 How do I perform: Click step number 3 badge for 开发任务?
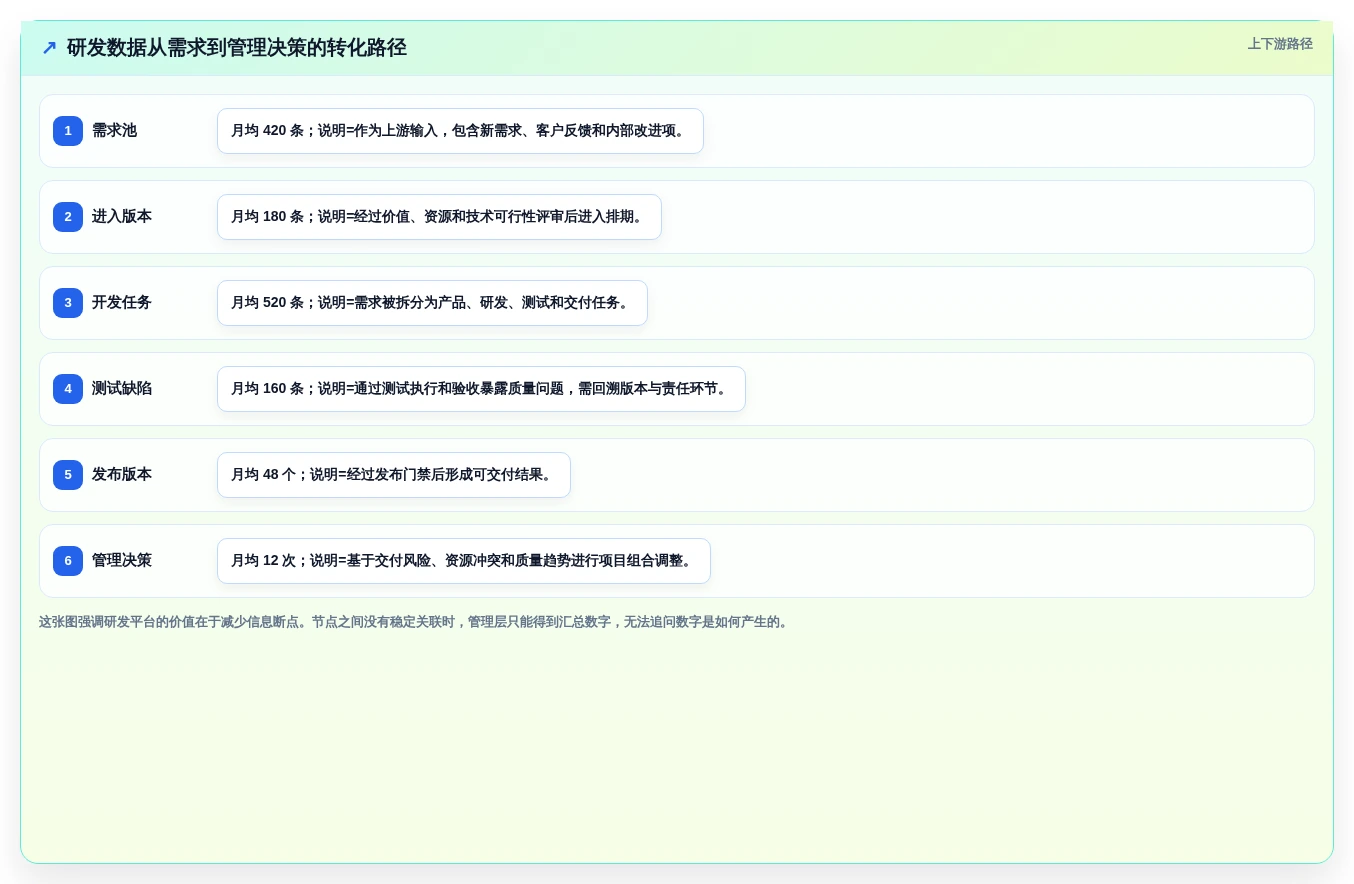pos(68,303)
